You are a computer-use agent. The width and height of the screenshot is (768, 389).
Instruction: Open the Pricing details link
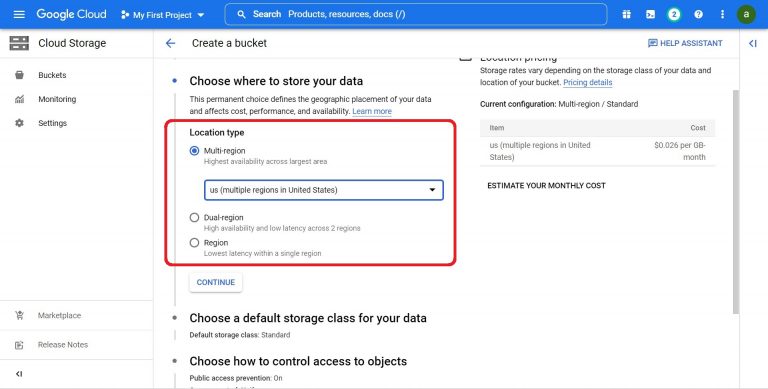[587, 82]
